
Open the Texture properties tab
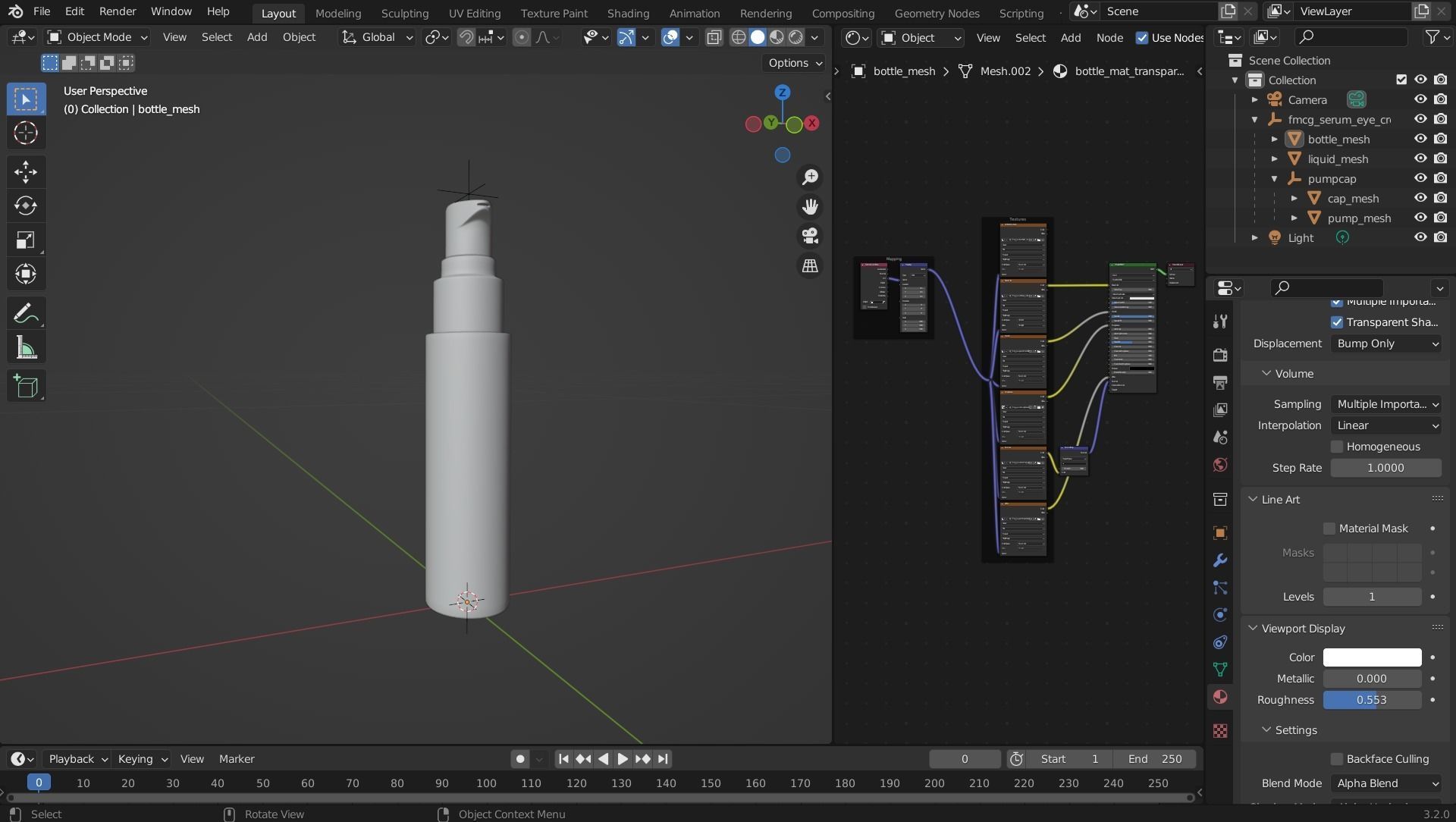click(1220, 730)
